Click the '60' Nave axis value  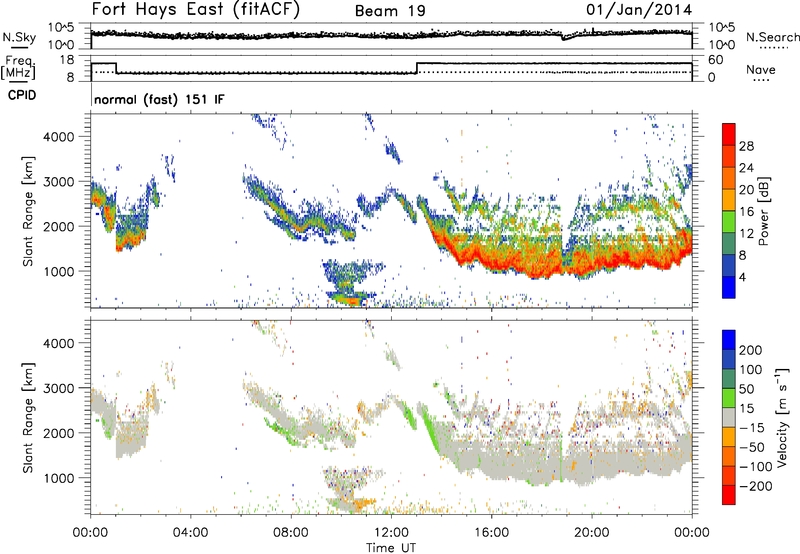coord(716,60)
